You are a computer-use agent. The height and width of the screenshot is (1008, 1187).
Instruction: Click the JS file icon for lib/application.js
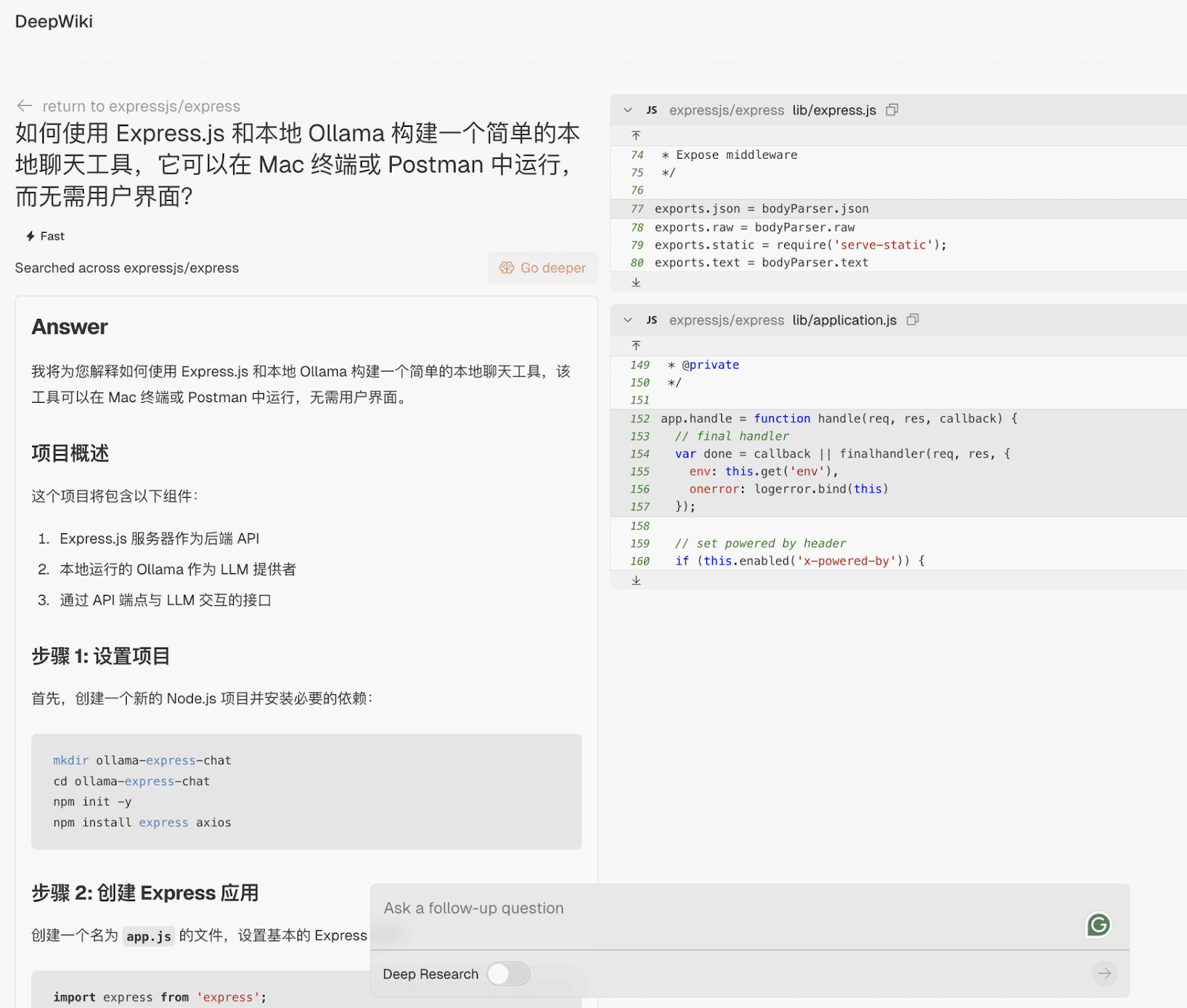[x=651, y=320]
